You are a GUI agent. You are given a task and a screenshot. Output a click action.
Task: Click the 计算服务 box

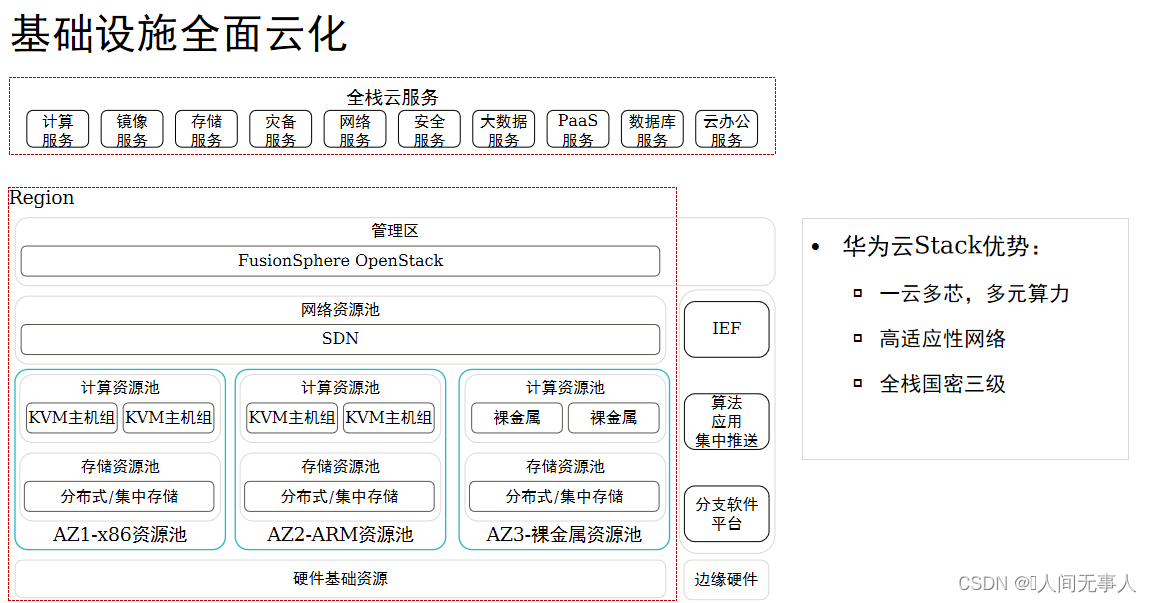click(x=57, y=129)
